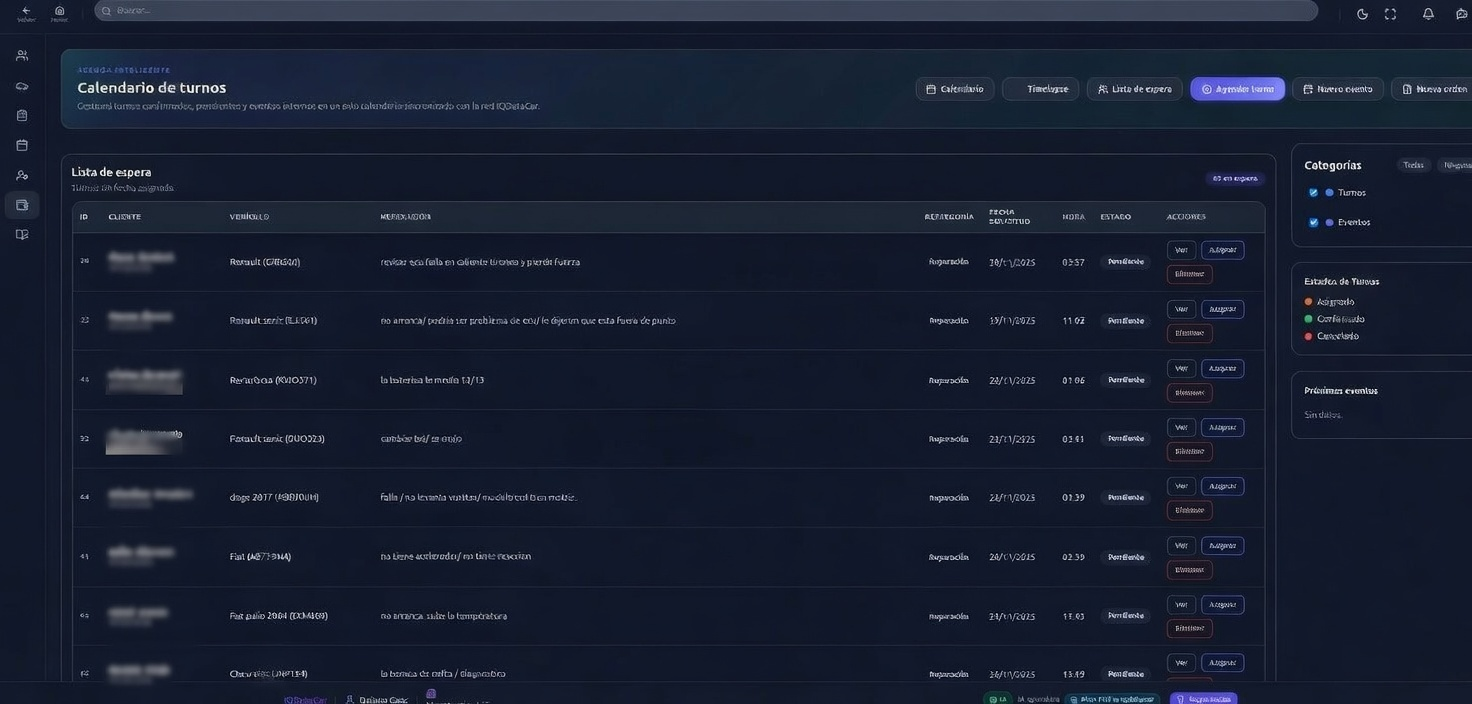Switch to Lista de espera view
The image size is (1472, 704).
pyautogui.click(x=1134, y=89)
